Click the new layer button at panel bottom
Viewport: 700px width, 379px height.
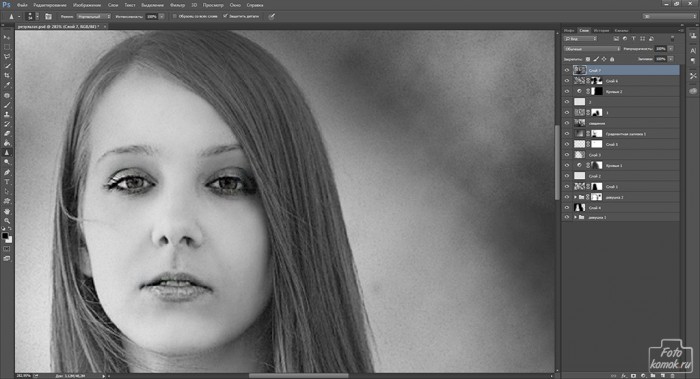click(x=662, y=376)
